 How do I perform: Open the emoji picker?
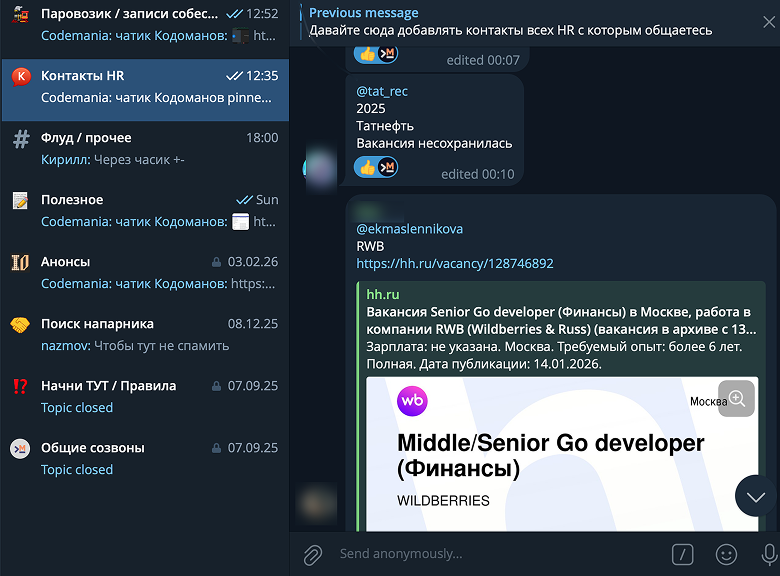tap(726, 554)
